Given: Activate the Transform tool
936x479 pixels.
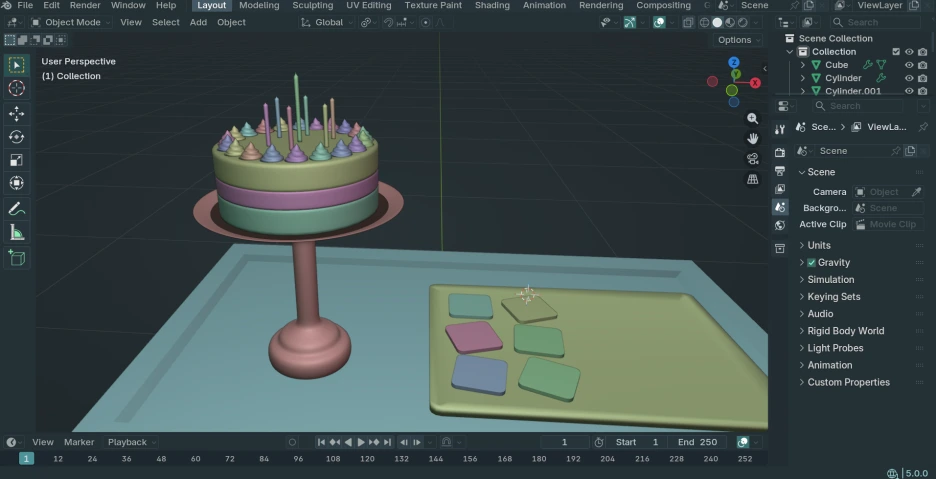Looking at the screenshot, I should pyautogui.click(x=17, y=183).
